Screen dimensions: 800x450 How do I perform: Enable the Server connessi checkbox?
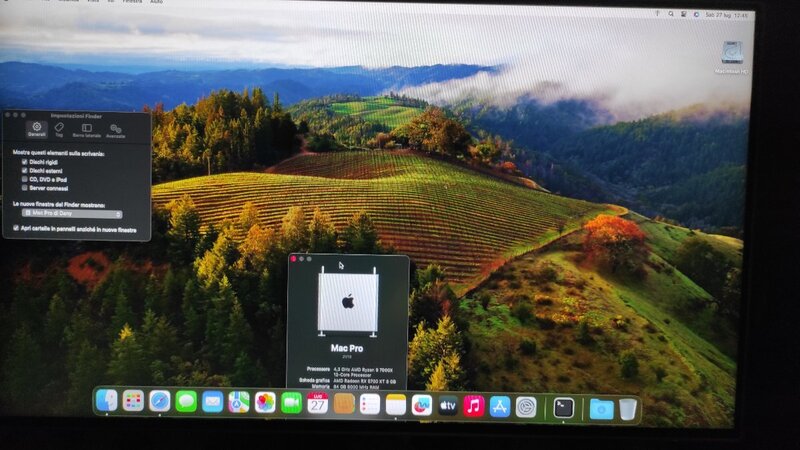24,188
